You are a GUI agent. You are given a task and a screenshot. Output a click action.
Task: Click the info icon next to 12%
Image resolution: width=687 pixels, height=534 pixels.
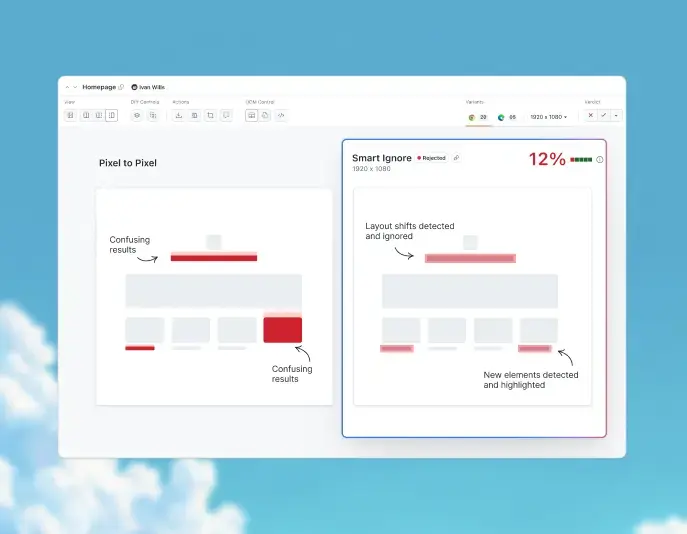coord(600,160)
